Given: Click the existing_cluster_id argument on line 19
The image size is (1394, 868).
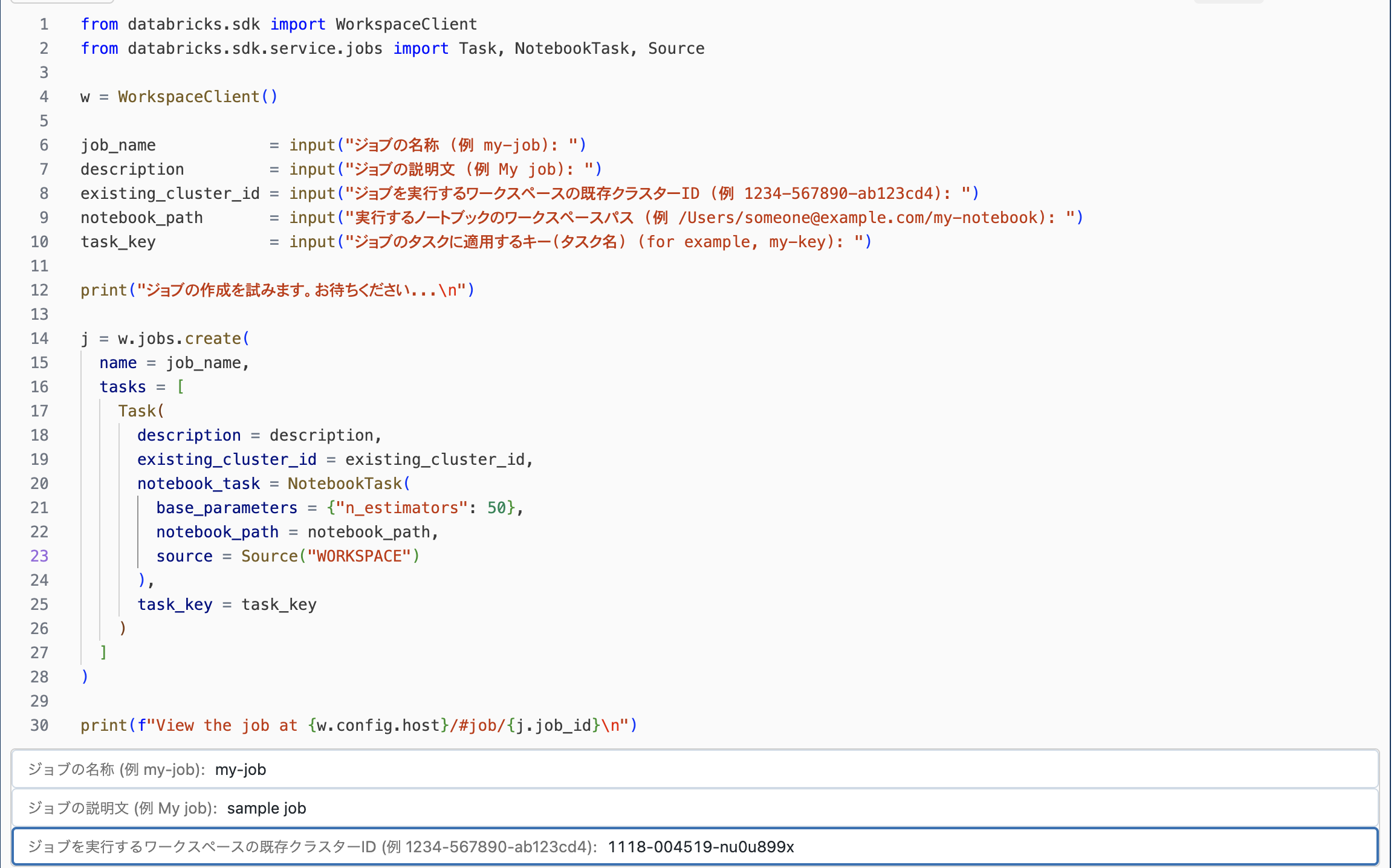Looking at the screenshot, I should [227, 459].
